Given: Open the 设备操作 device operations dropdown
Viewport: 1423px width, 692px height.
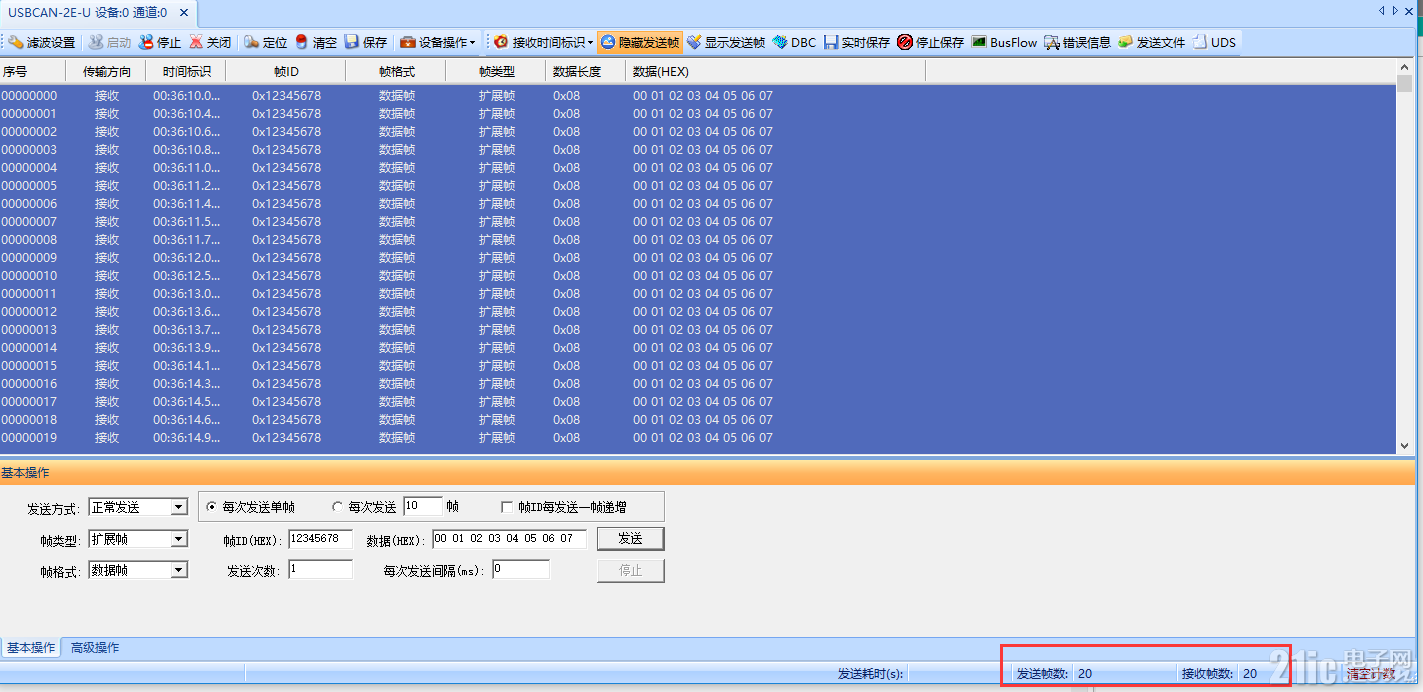Looking at the screenshot, I should pyautogui.click(x=437, y=43).
